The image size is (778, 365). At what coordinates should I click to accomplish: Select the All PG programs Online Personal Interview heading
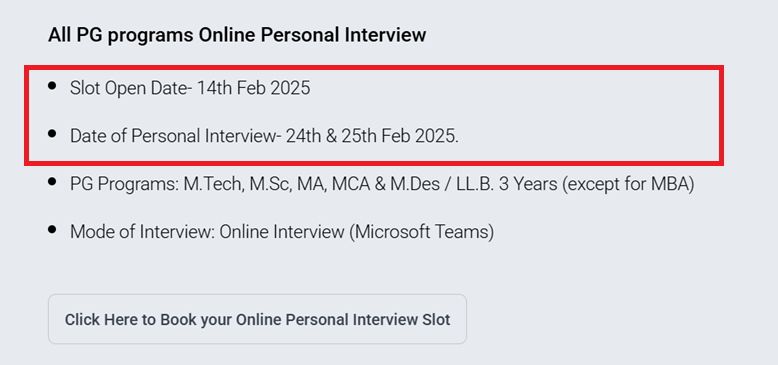tap(237, 35)
